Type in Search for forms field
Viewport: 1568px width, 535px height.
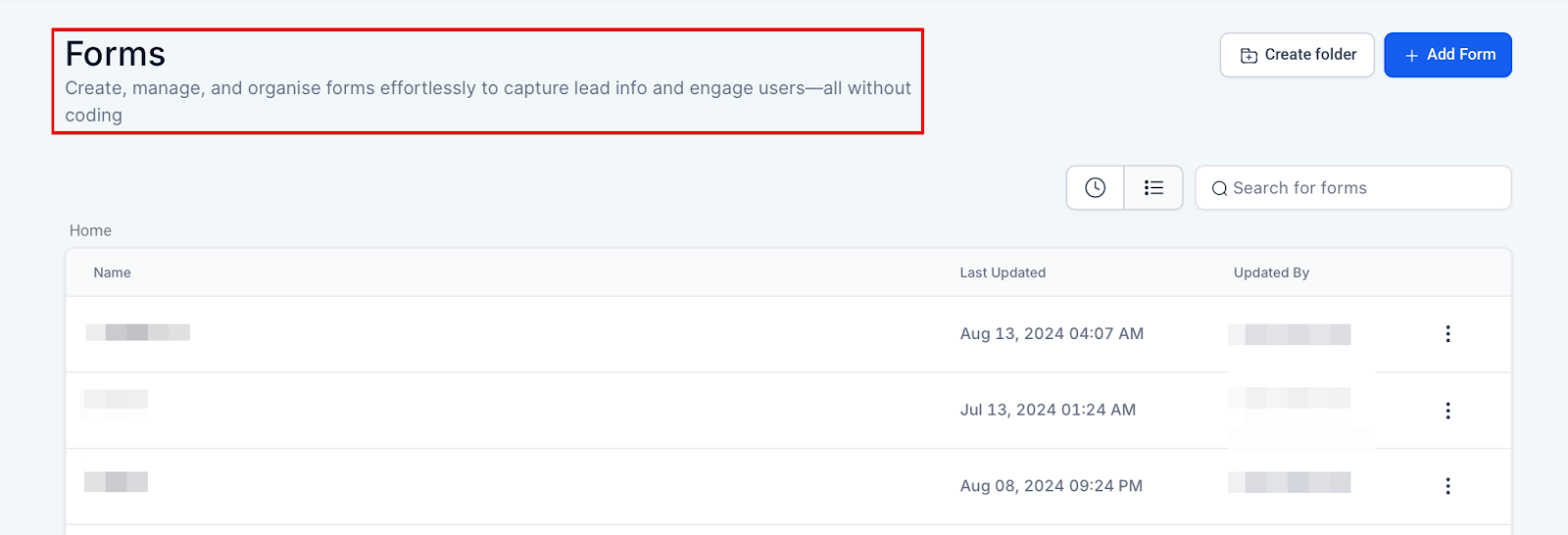[1362, 188]
